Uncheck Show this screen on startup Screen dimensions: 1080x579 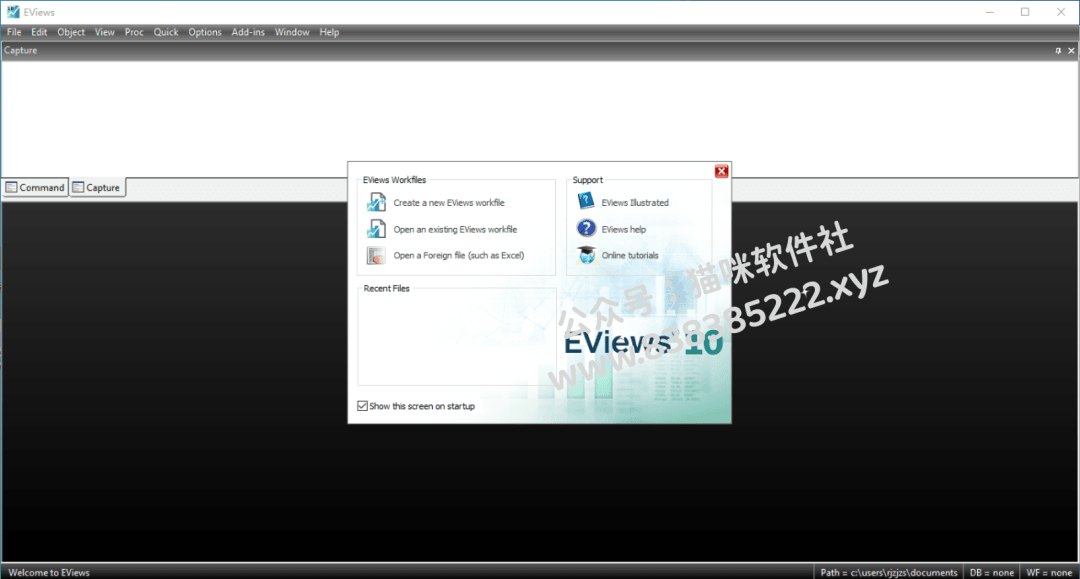point(362,406)
